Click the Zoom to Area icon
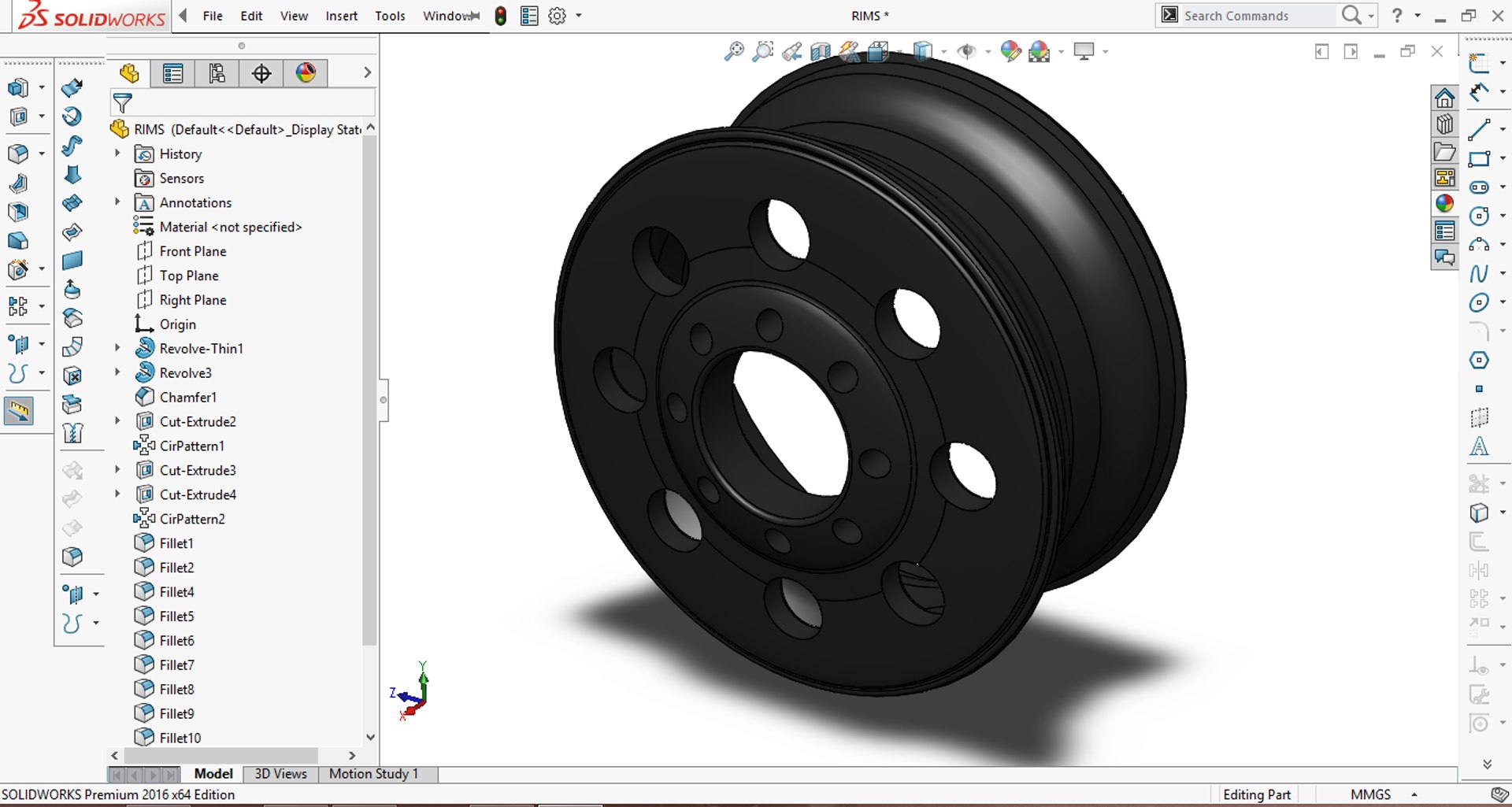 [x=763, y=52]
